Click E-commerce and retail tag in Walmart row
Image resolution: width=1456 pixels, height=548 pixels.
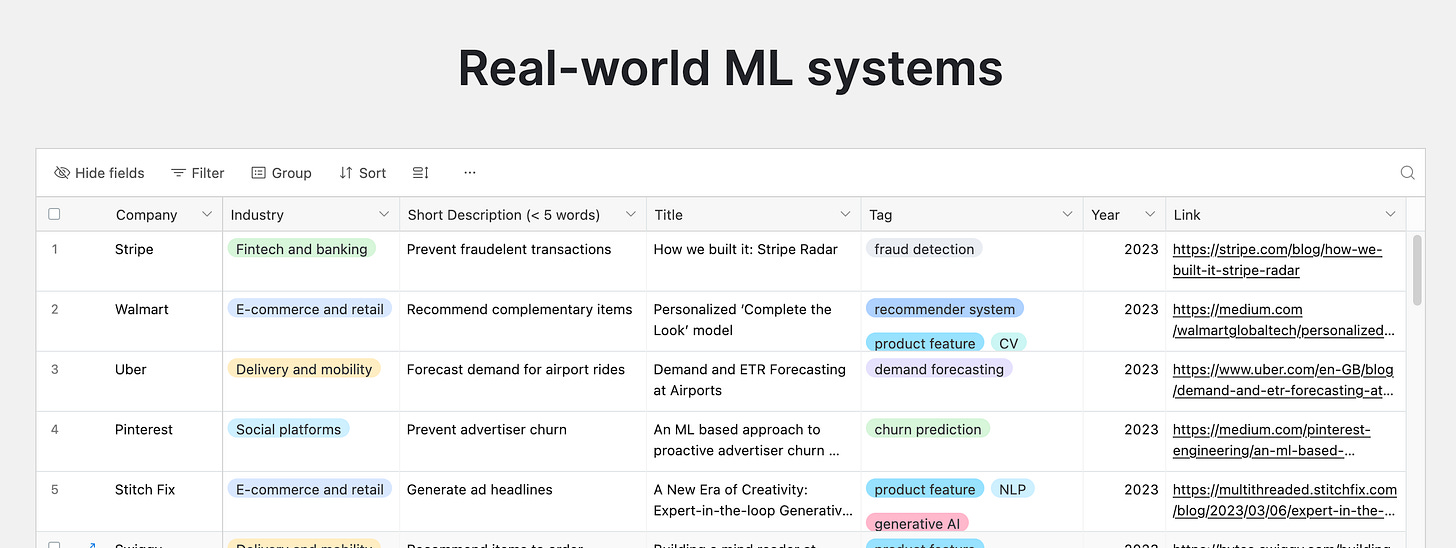(x=310, y=309)
